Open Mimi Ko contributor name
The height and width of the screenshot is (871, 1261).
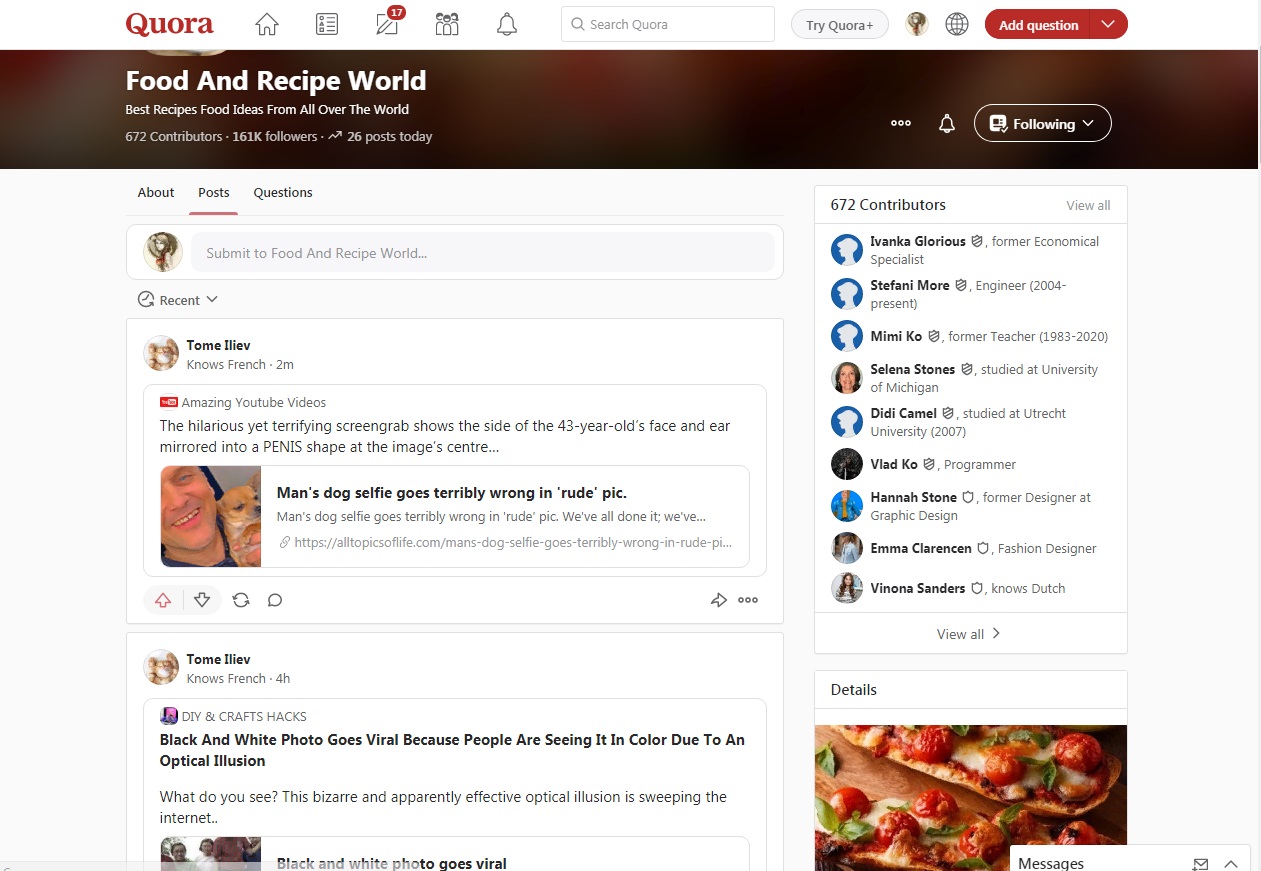coord(896,336)
